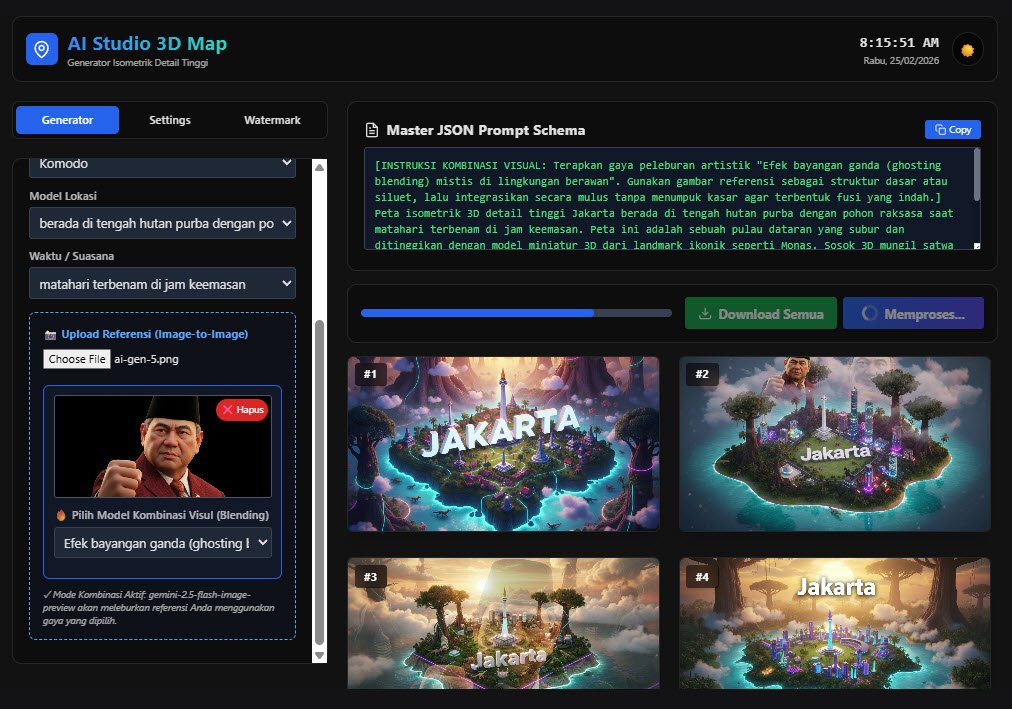1012x709 pixels.
Task: Open the Komodo dropdown
Action: [x=163, y=165]
